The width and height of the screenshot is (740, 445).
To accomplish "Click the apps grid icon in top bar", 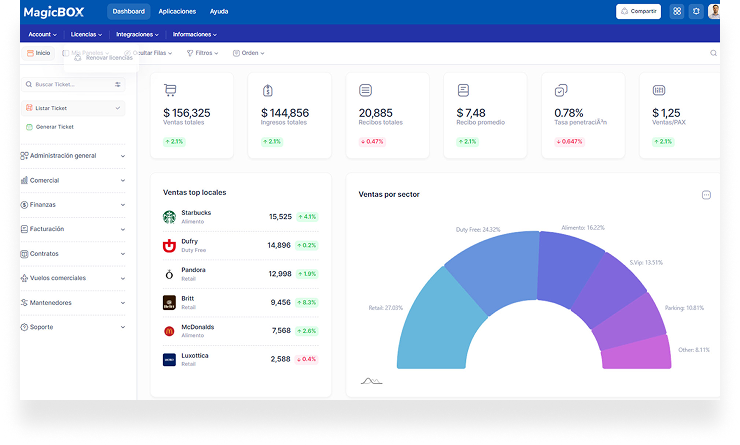I will (677, 12).
